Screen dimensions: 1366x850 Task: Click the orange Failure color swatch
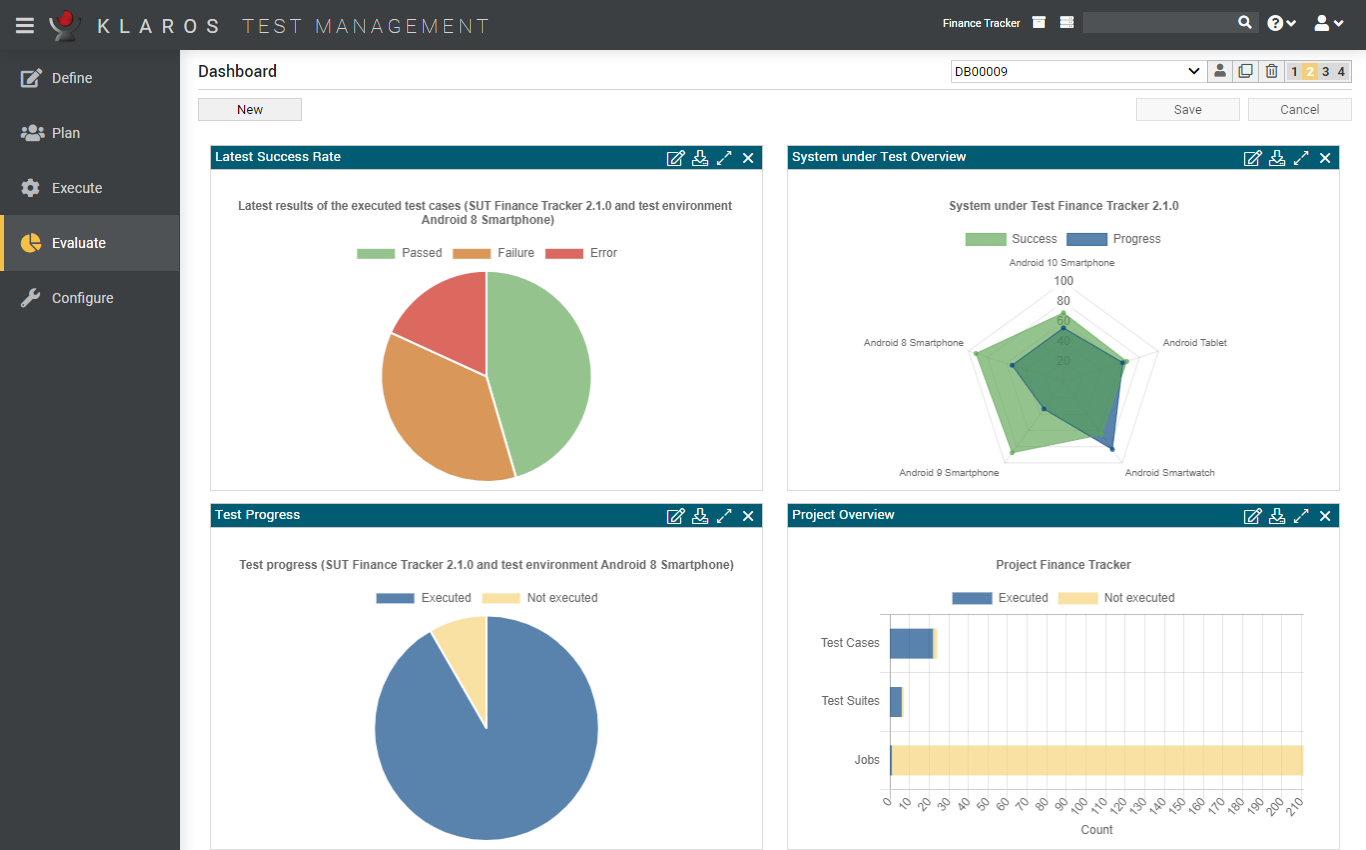(x=470, y=252)
